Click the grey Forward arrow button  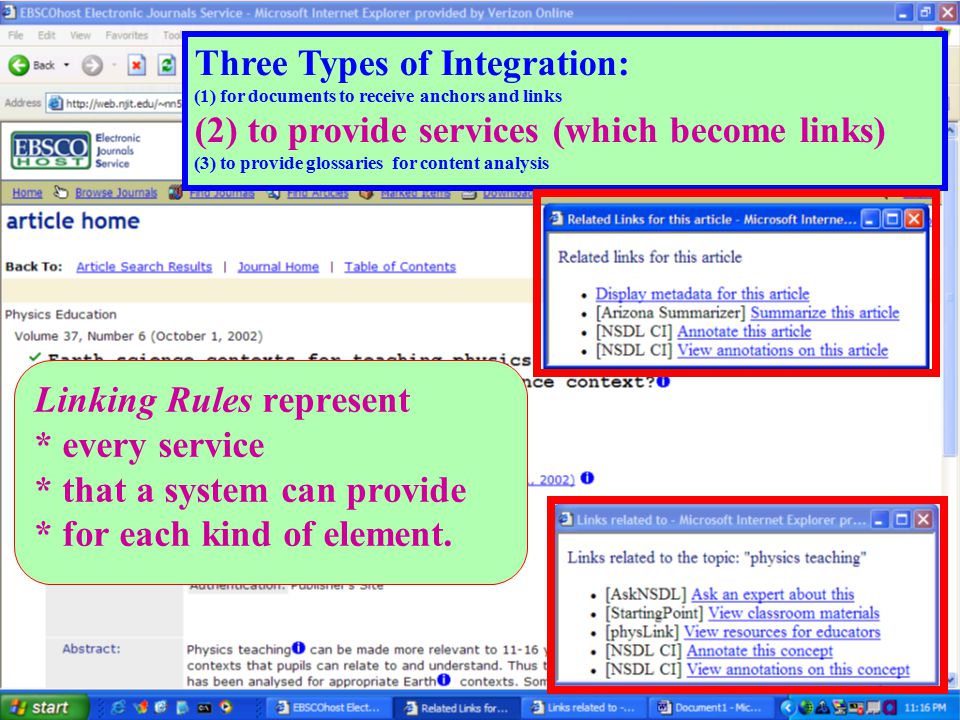coord(92,65)
